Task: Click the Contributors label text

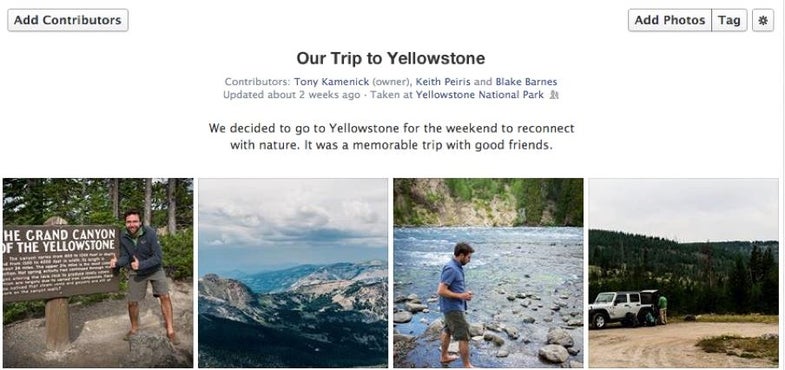Action: 257,82
